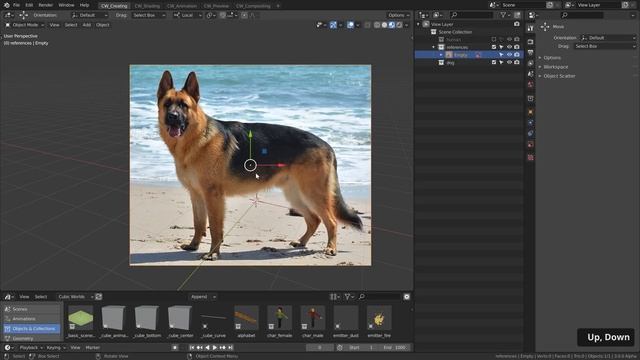Open the Help menu

point(84,5)
